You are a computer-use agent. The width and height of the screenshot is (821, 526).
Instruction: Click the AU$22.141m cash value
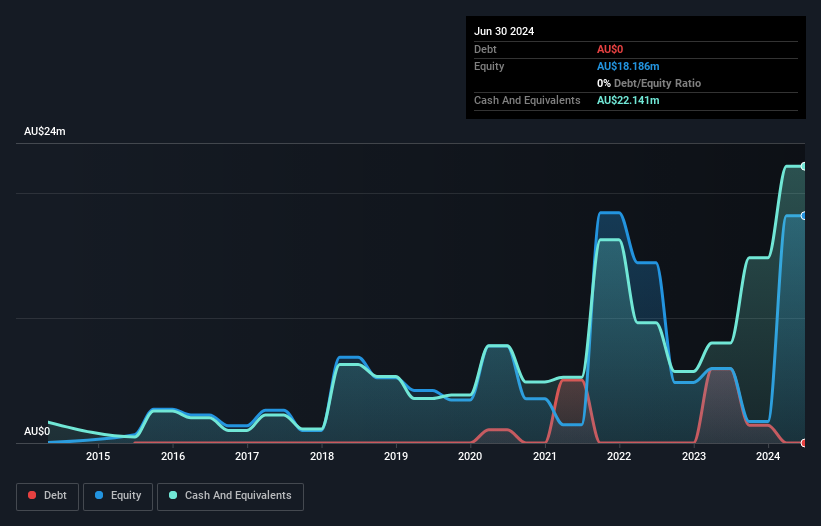[628, 100]
